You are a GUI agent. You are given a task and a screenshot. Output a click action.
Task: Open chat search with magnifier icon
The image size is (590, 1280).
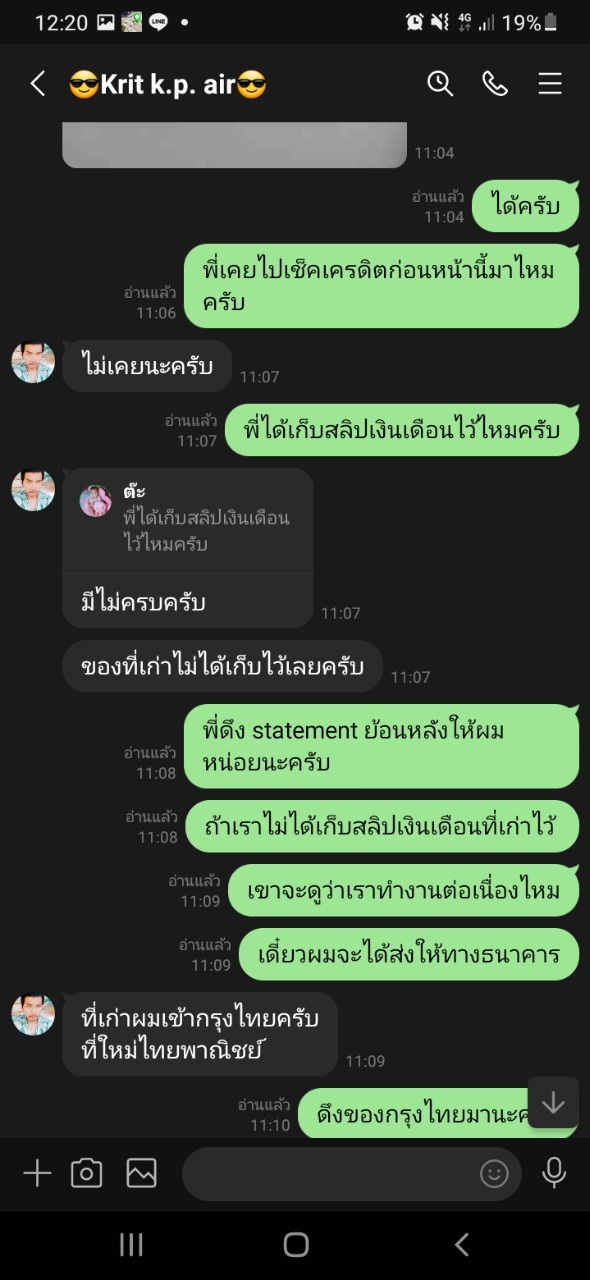(x=440, y=84)
